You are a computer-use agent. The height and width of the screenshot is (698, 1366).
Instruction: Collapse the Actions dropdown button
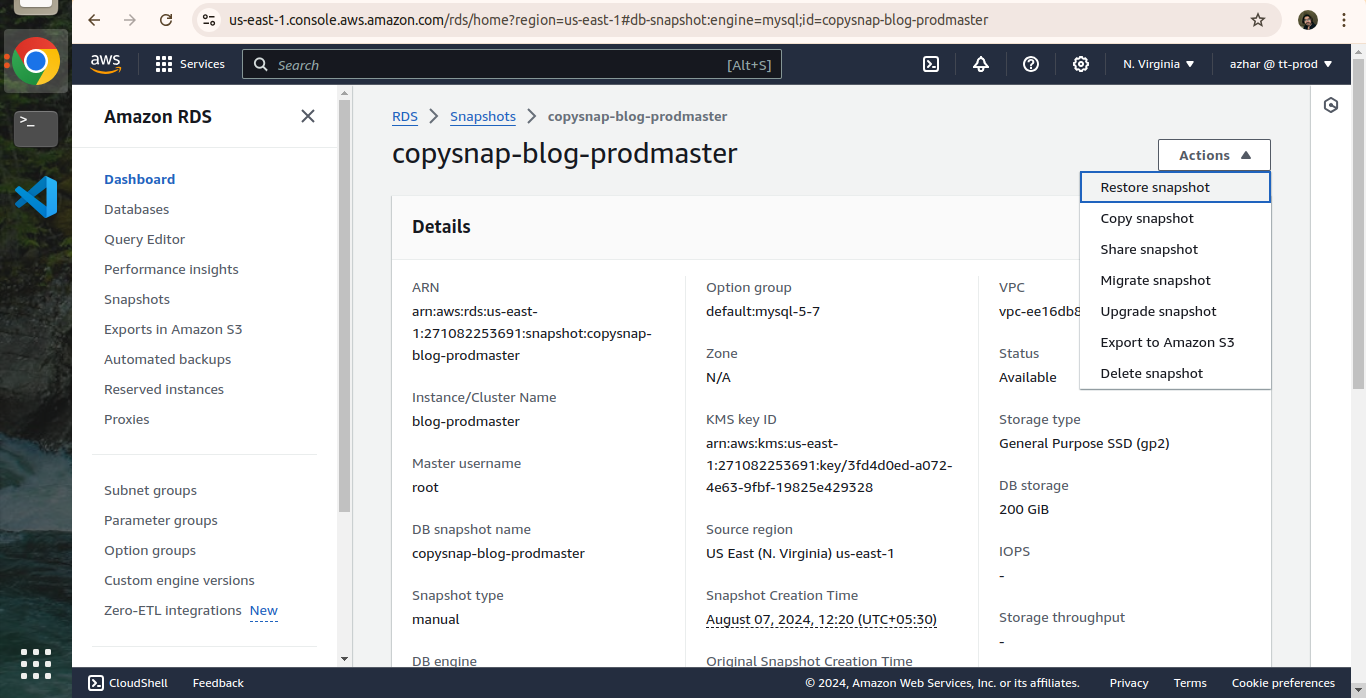(1214, 155)
